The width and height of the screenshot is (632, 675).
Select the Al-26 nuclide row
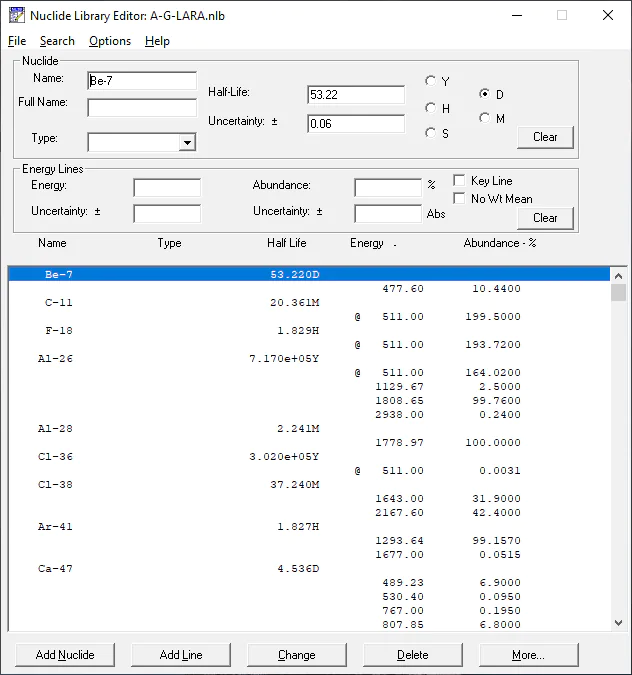(309, 358)
